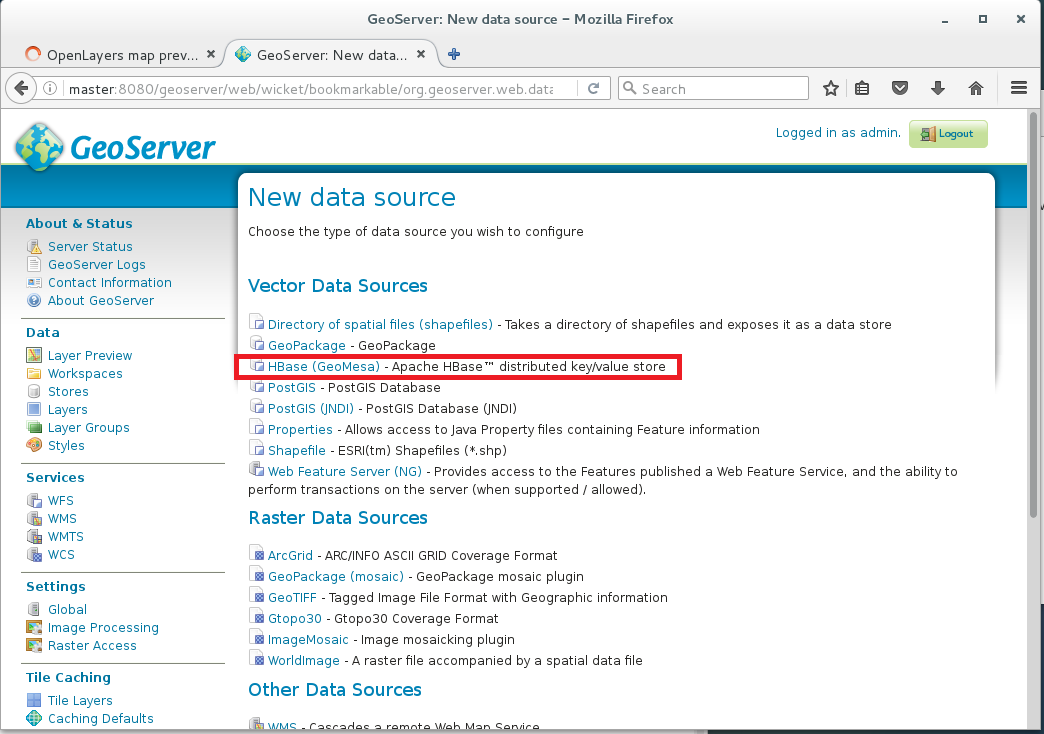Reload the page with refresh button
This screenshot has height=734, width=1044.
click(x=593, y=89)
